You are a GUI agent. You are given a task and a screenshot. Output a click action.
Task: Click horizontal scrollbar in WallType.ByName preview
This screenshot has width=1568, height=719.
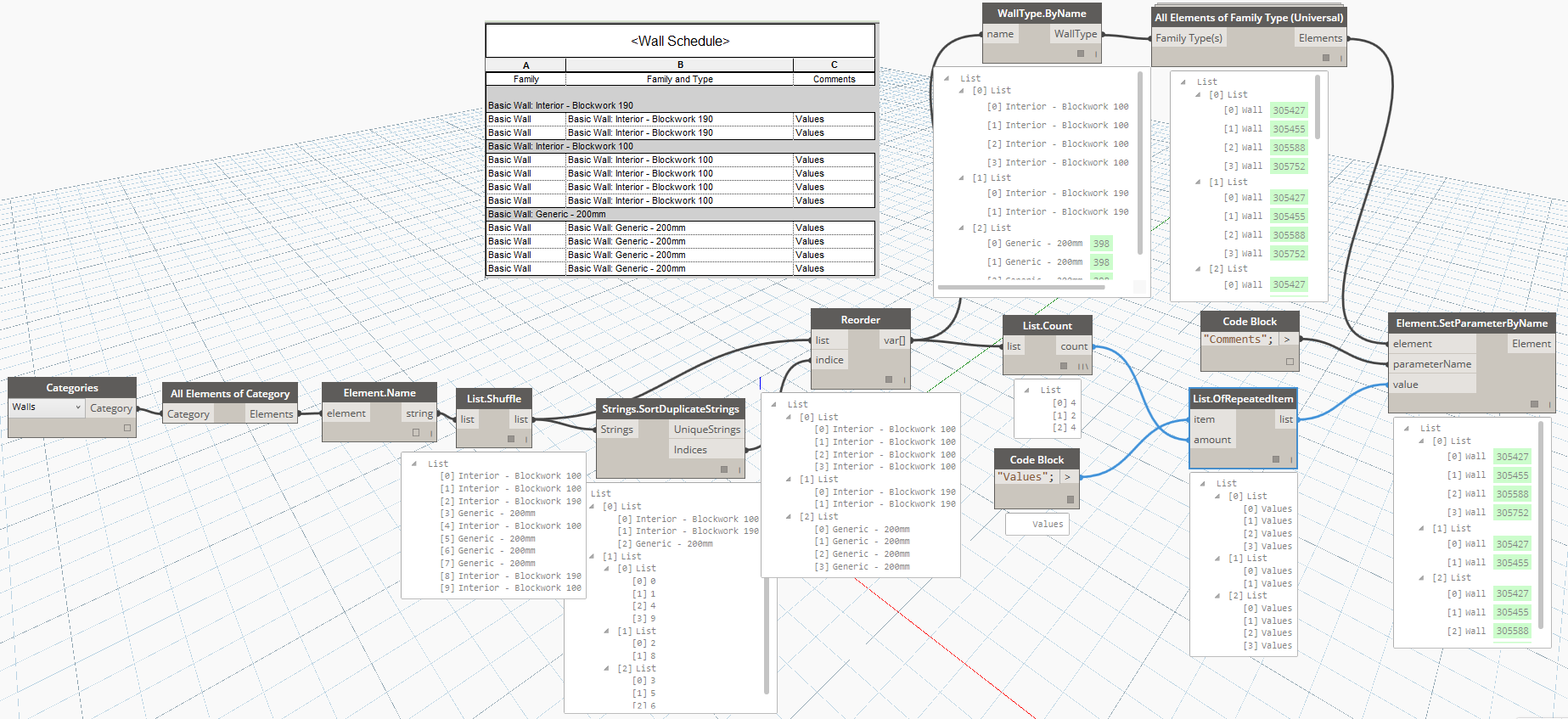(1020, 287)
